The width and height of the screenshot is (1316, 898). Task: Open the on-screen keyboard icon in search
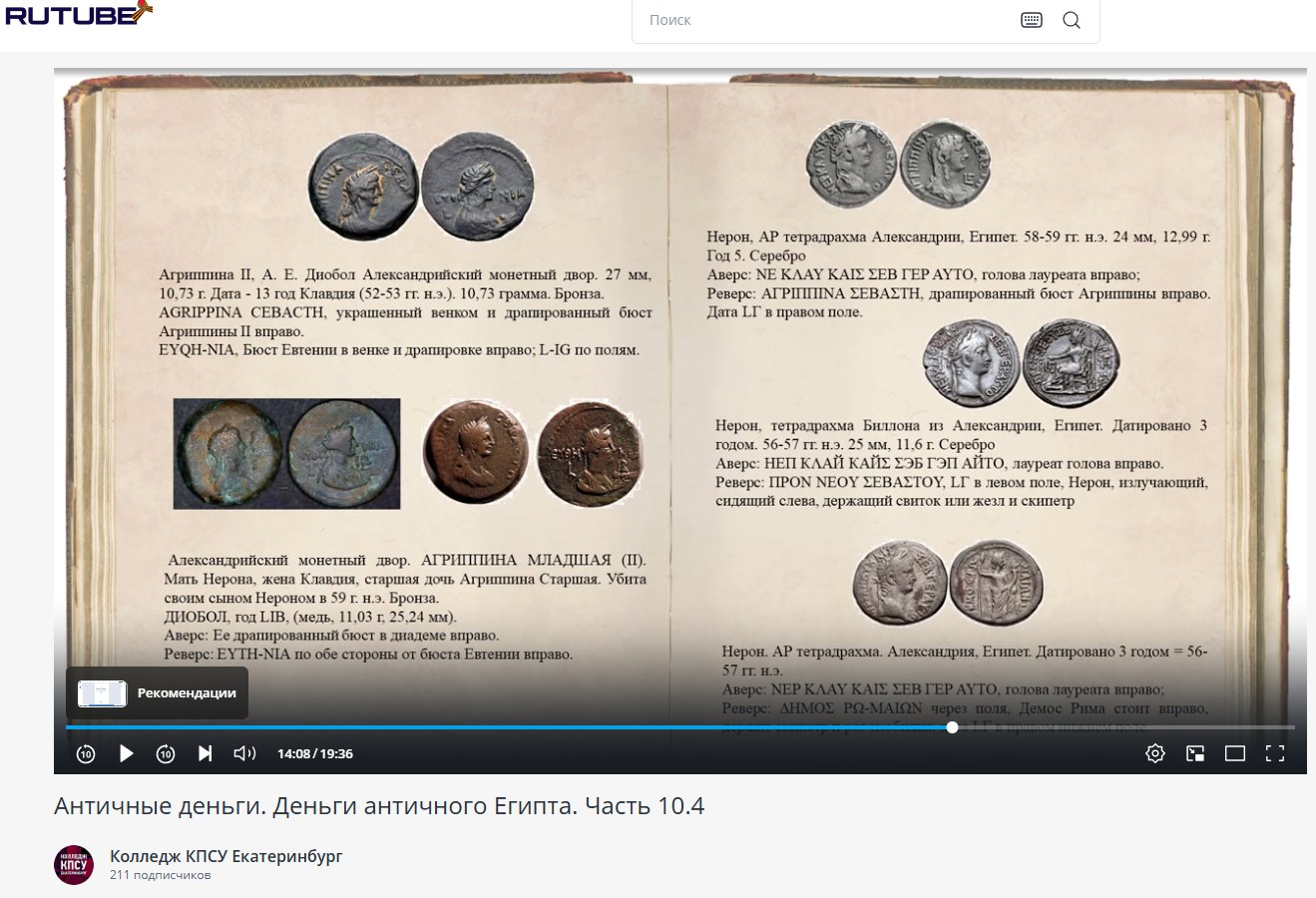pos(1032,20)
